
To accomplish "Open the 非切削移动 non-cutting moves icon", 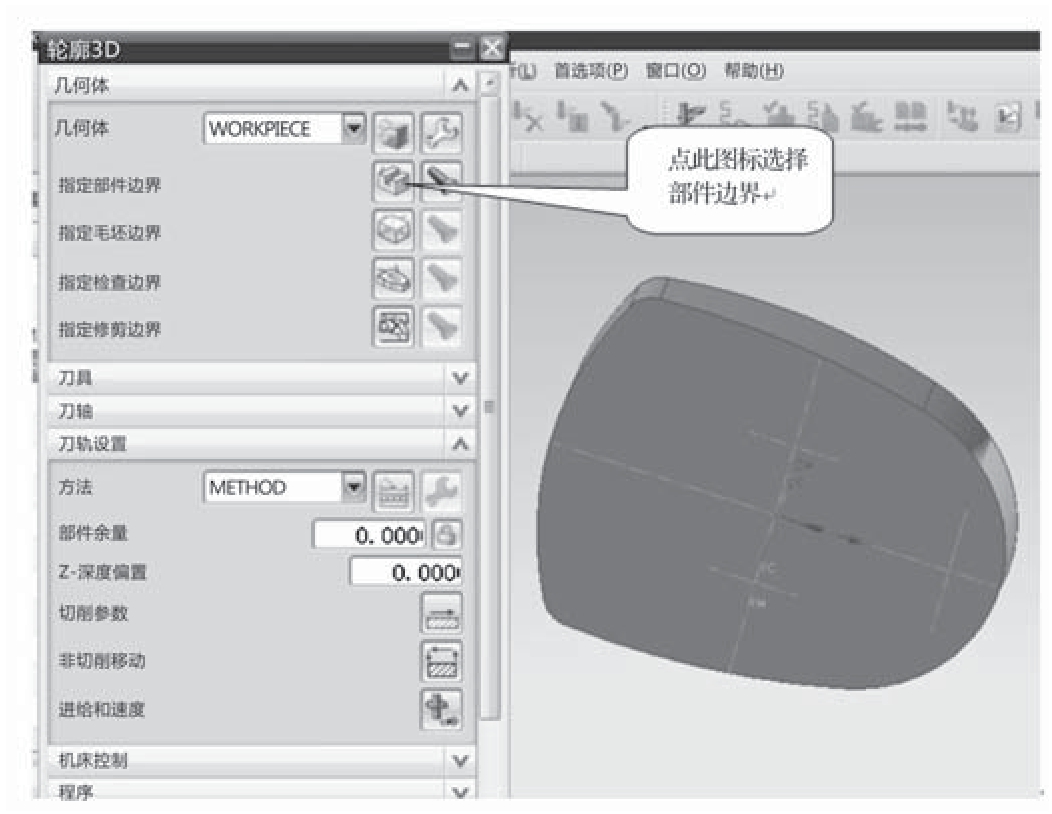I will click(x=441, y=661).
